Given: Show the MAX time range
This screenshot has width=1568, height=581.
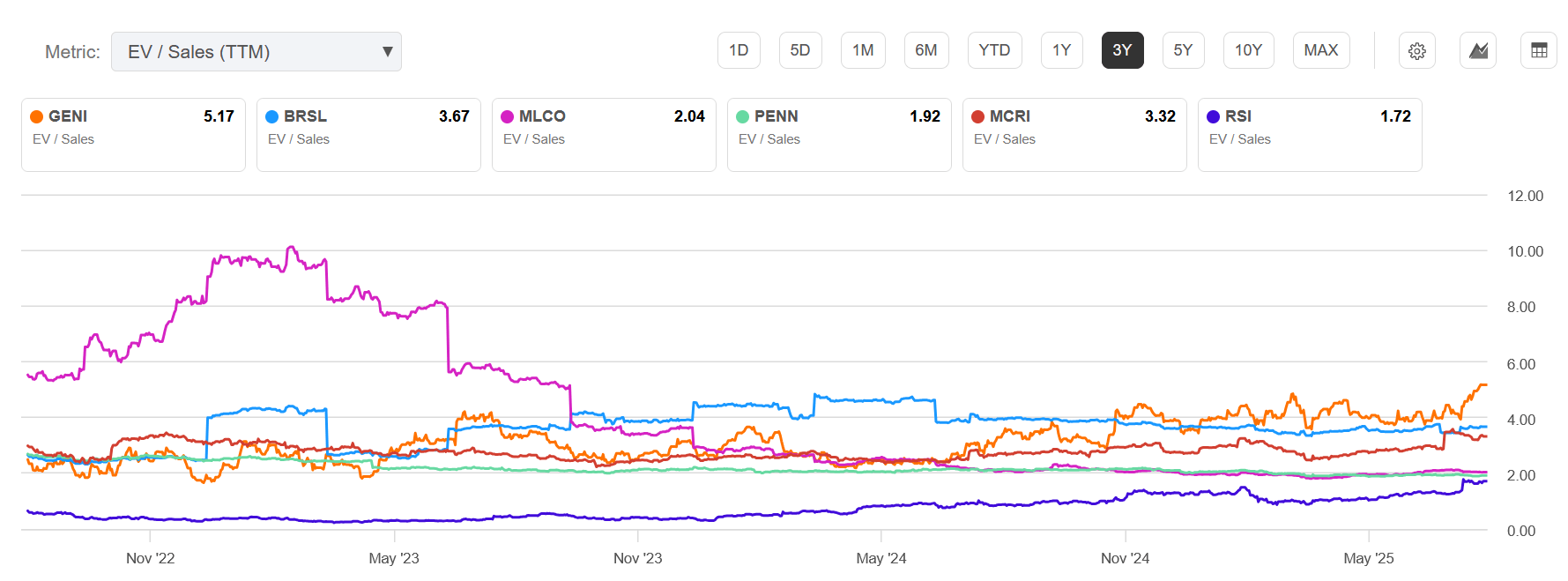Looking at the screenshot, I should tap(1320, 50).
